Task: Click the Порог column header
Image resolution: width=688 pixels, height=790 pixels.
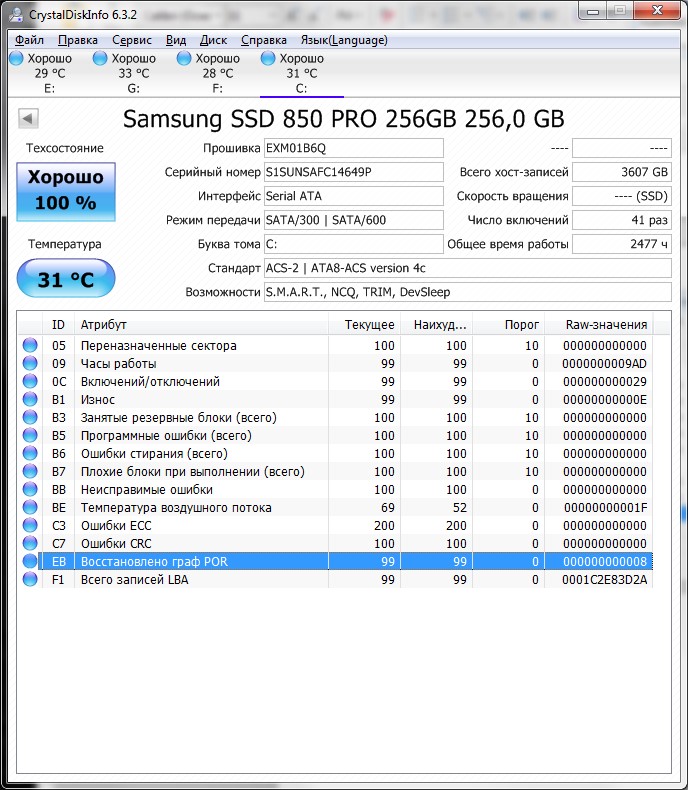Action: tap(509, 324)
